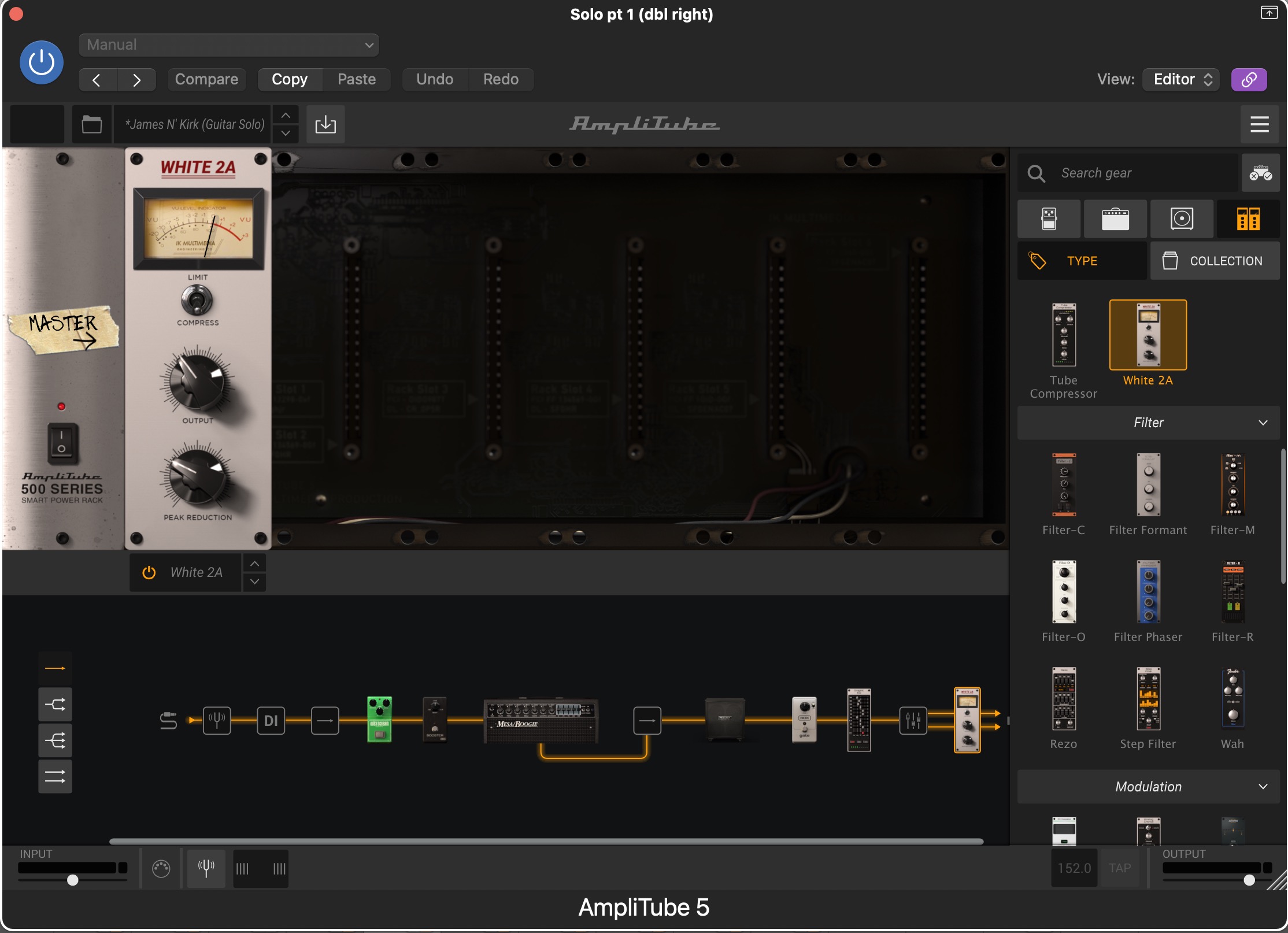Select next preset with down arrow

coord(286,134)
